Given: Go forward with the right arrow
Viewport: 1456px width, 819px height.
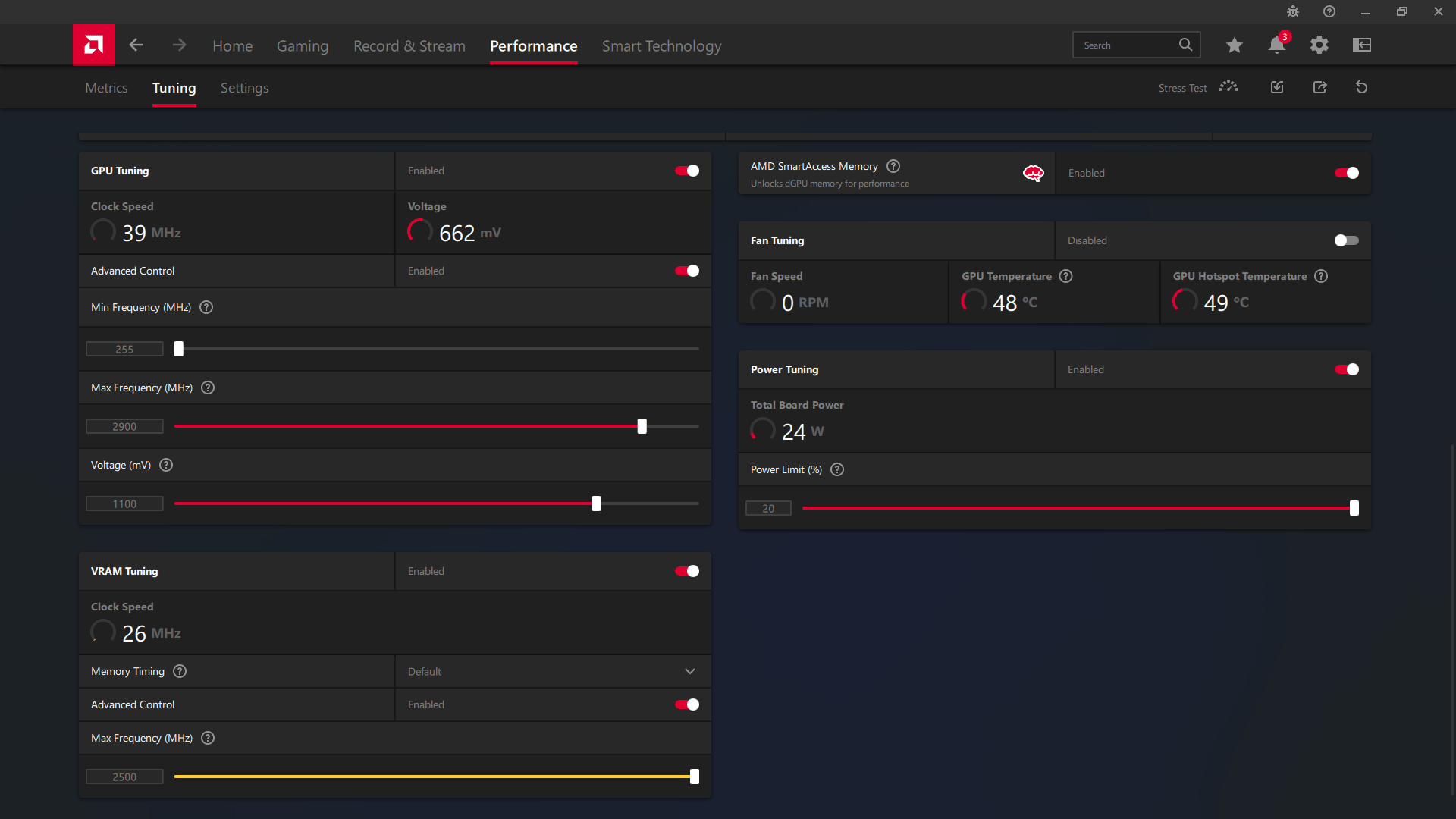Looking at the screenshot, I should 179,45.
